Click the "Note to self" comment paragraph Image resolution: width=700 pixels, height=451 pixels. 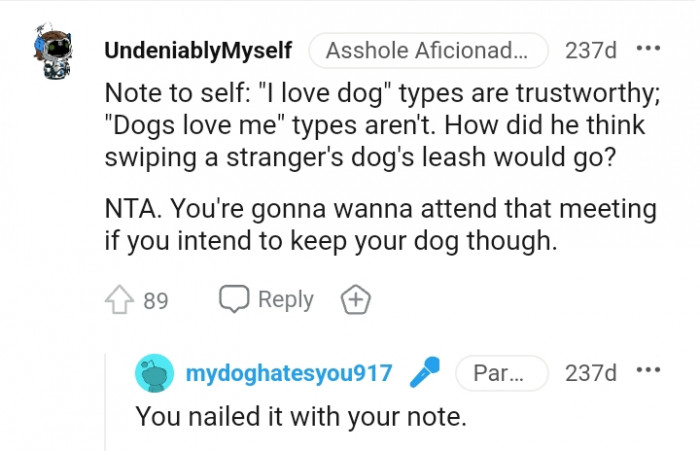pyautogui.click(x=376, y=128)
